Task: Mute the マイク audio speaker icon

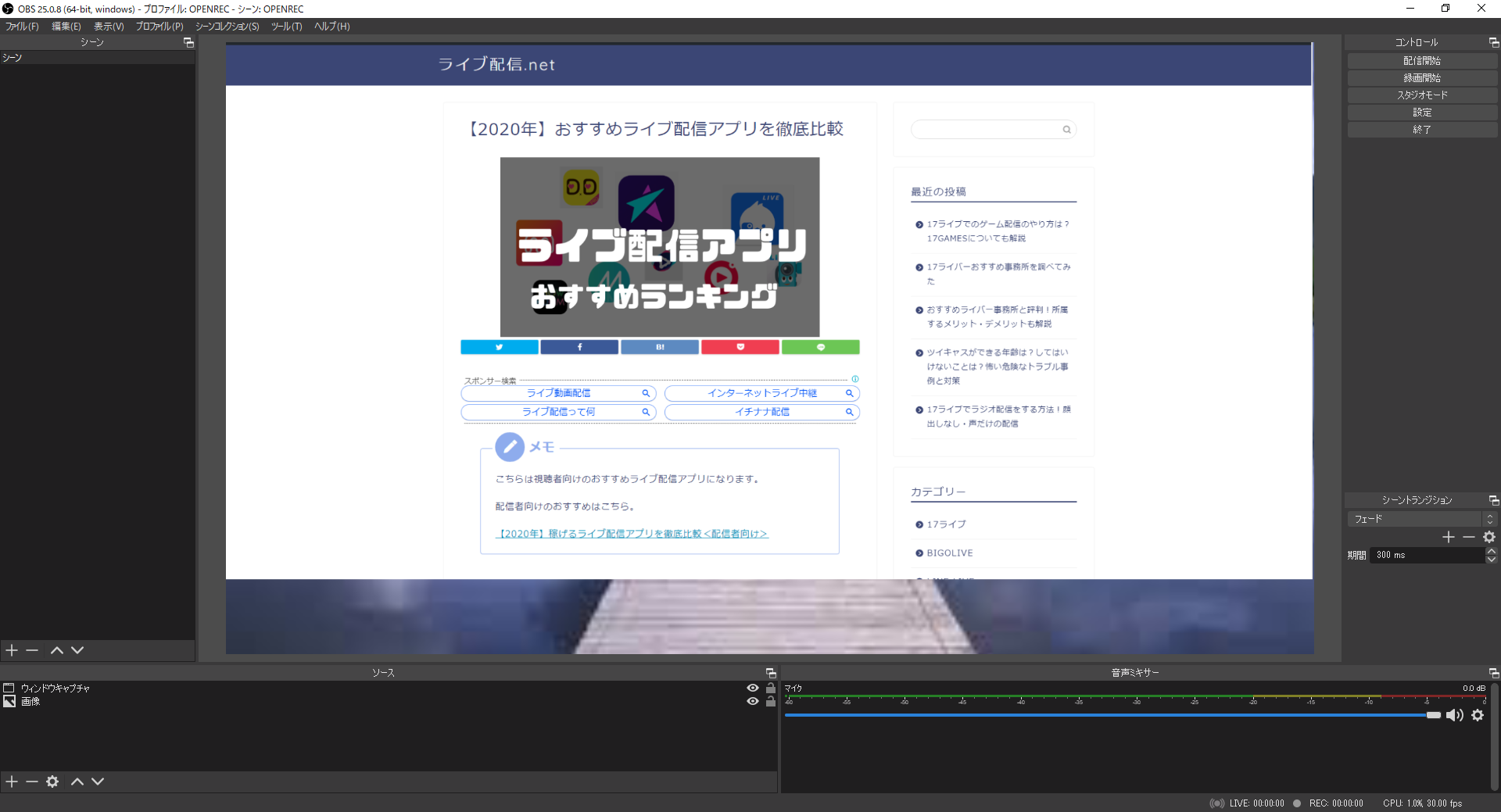Action: pyautogui.click(x=1454, y=715)
